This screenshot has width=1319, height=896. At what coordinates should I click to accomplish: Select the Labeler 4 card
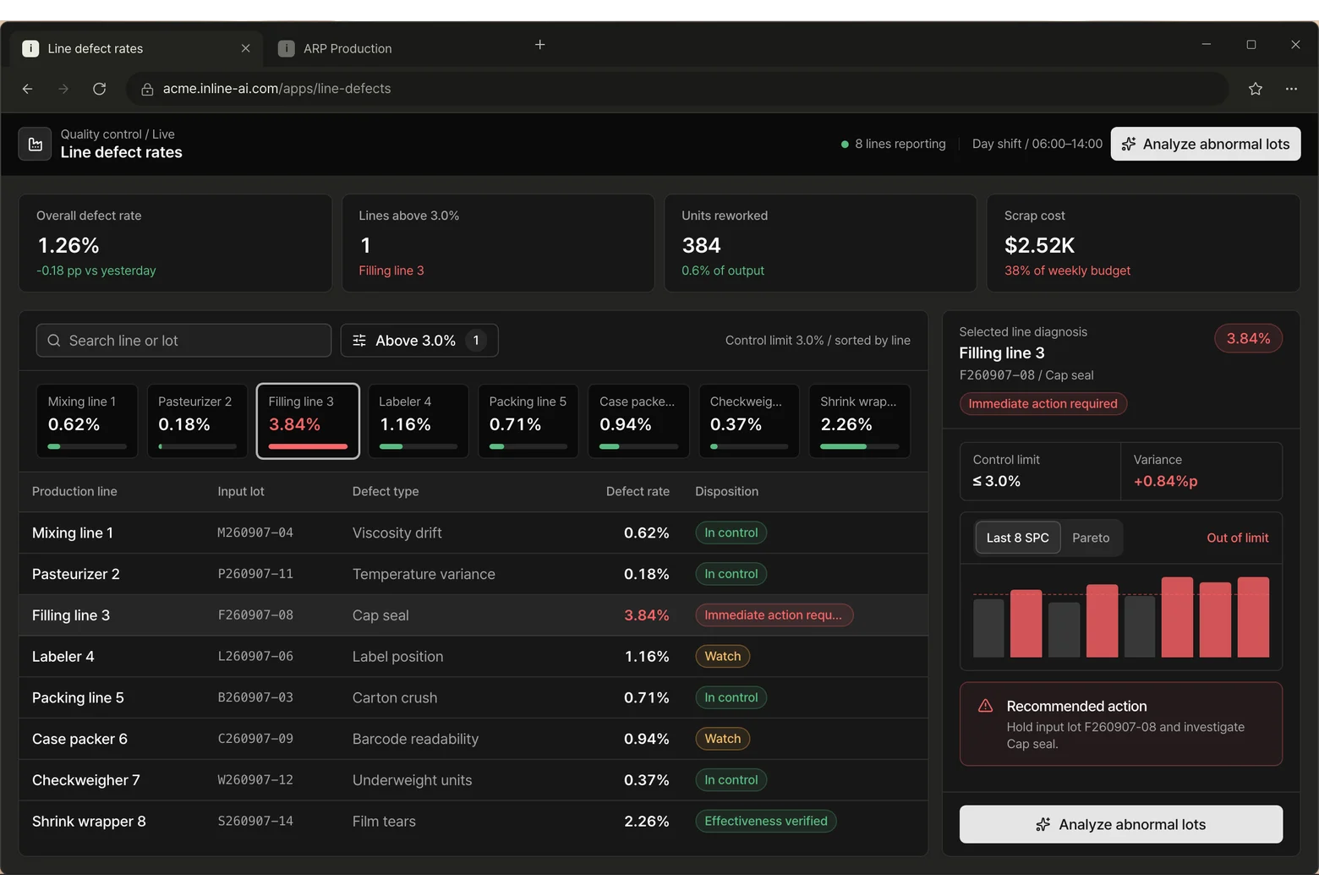[x=419, y=421]
